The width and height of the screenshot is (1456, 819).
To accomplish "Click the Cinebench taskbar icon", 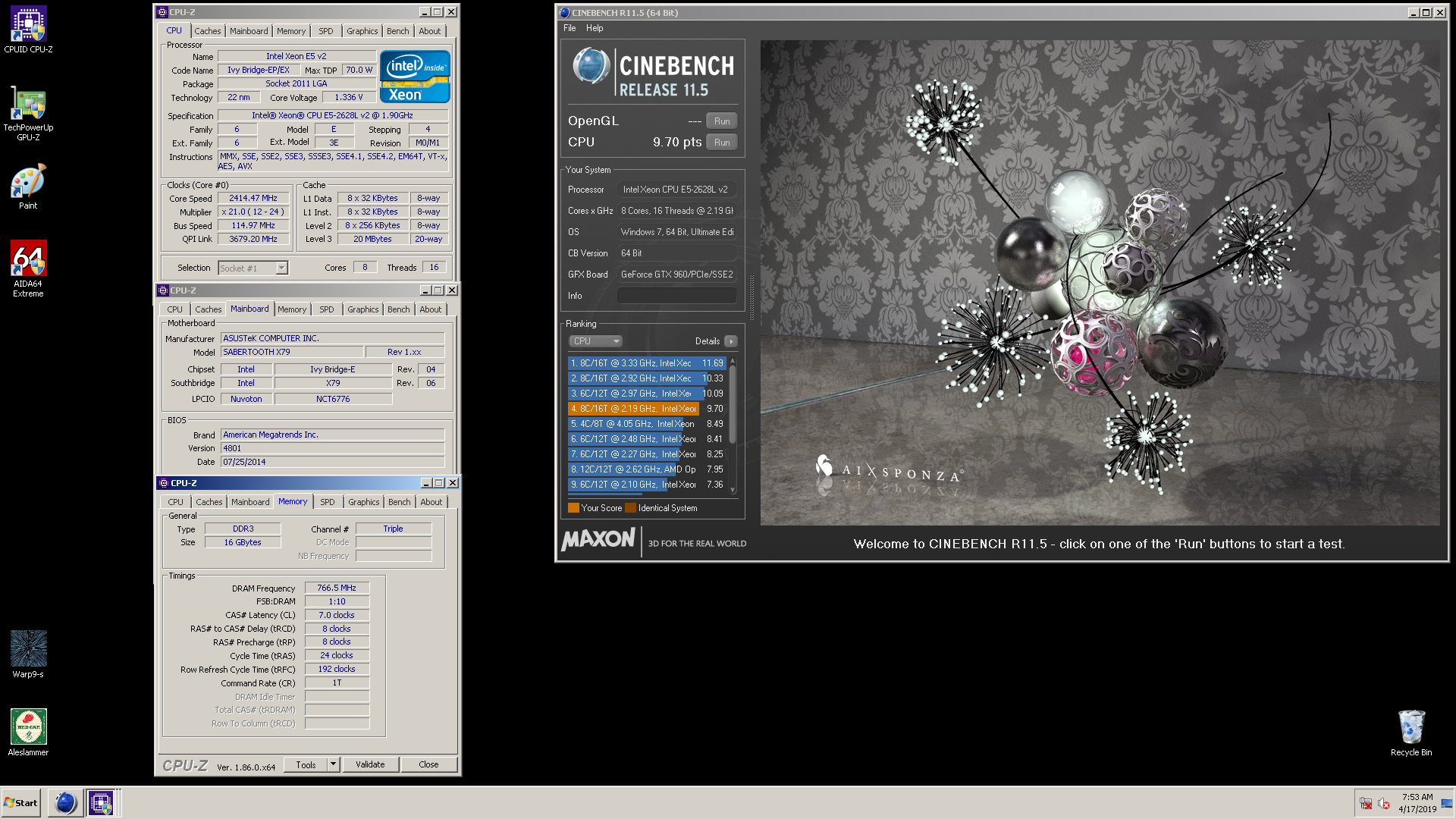I will click(66, 802).
